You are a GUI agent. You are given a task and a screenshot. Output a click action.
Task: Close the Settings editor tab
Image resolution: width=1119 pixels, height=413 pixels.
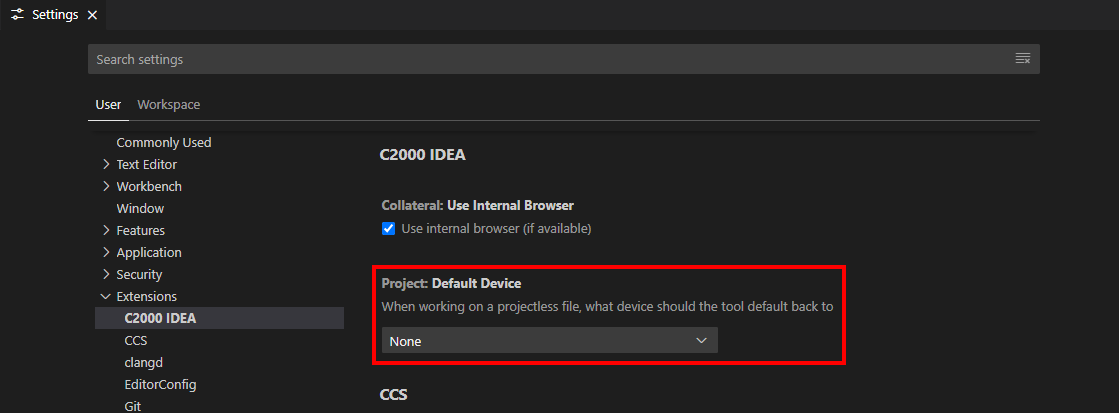(x=92, y=15)
